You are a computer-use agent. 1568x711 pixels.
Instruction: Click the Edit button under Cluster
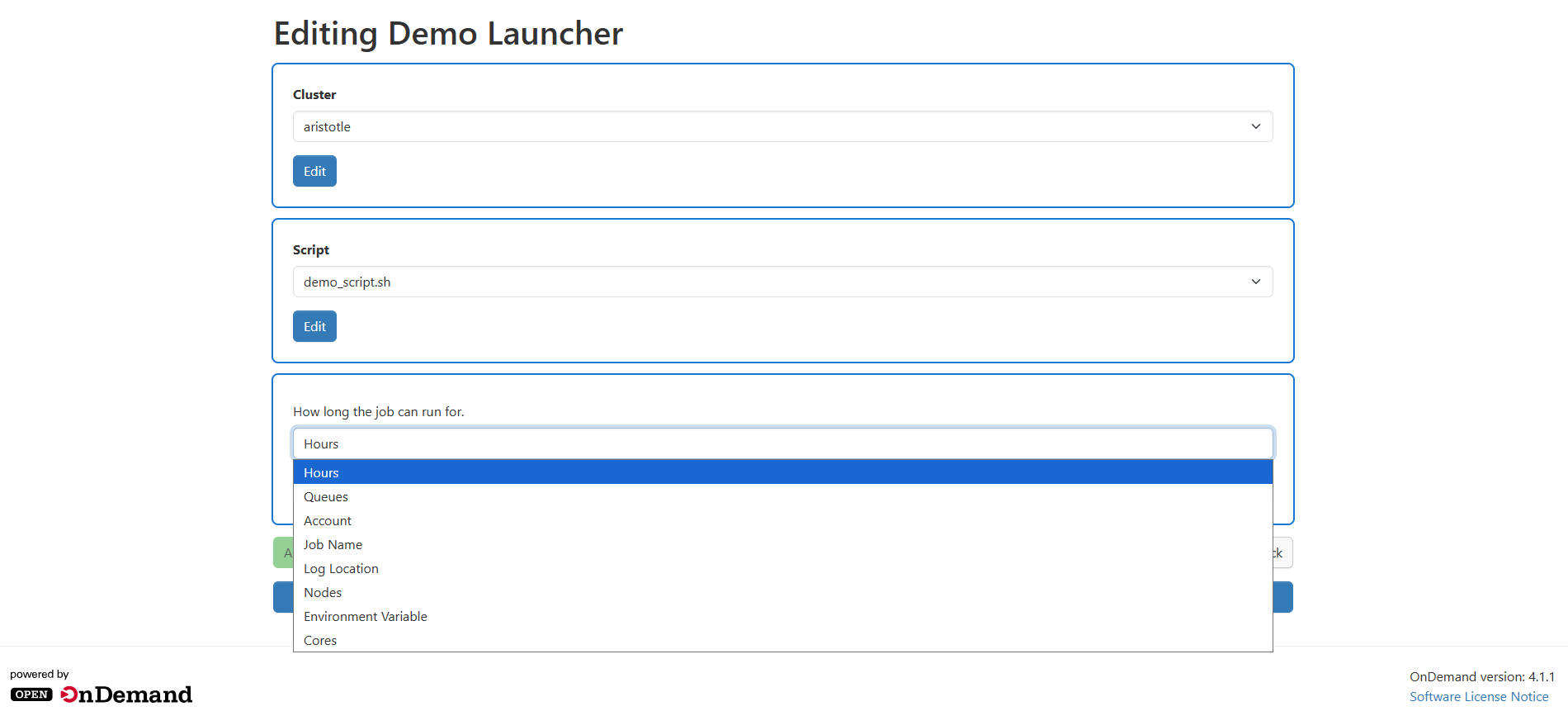[x=314, y=171]
